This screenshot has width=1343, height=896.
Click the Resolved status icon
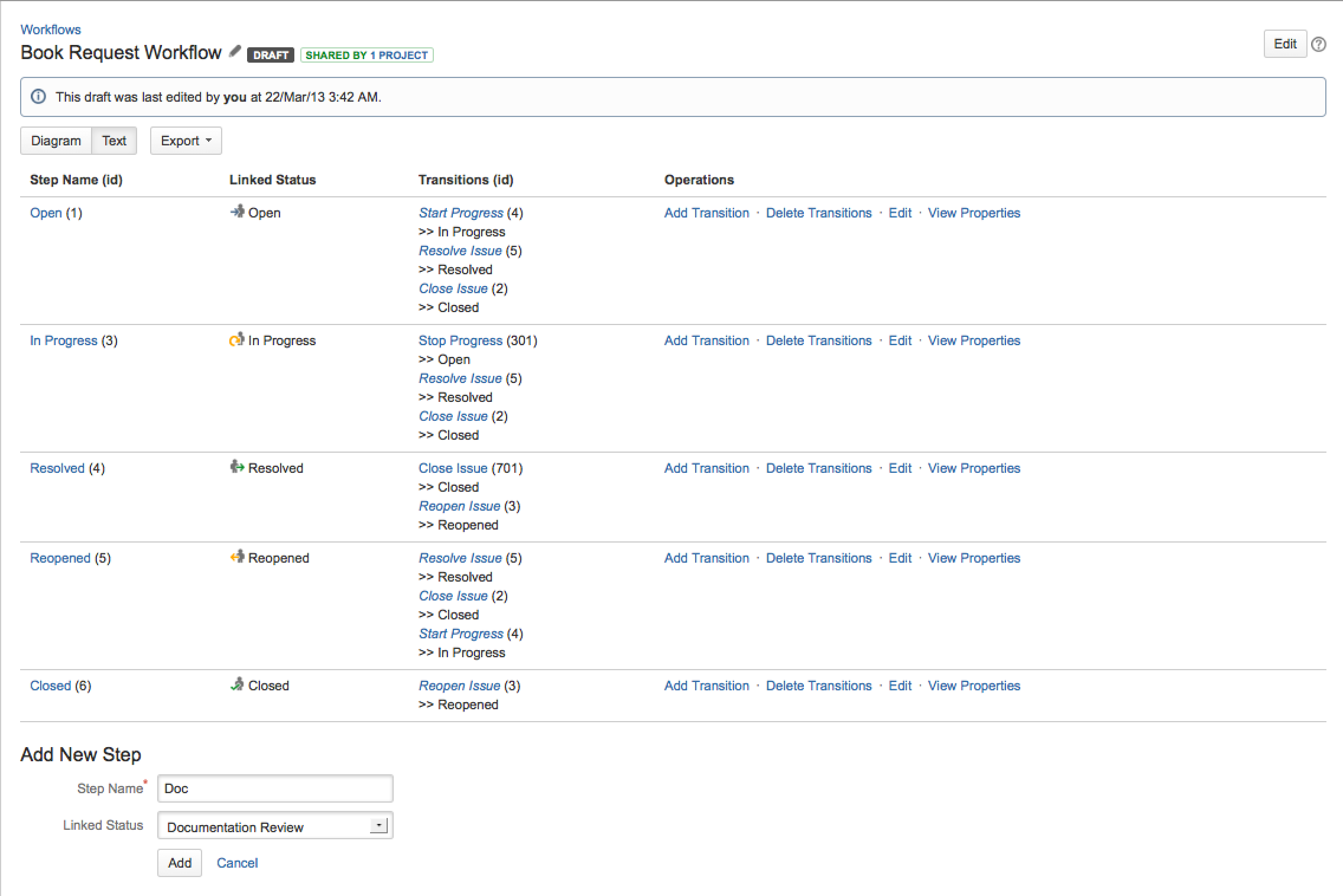[237, 467]
